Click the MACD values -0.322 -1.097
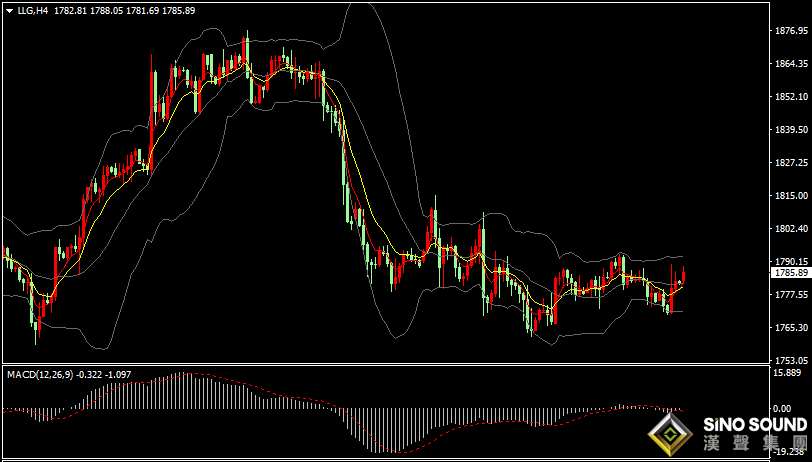 tap(109, 374)
